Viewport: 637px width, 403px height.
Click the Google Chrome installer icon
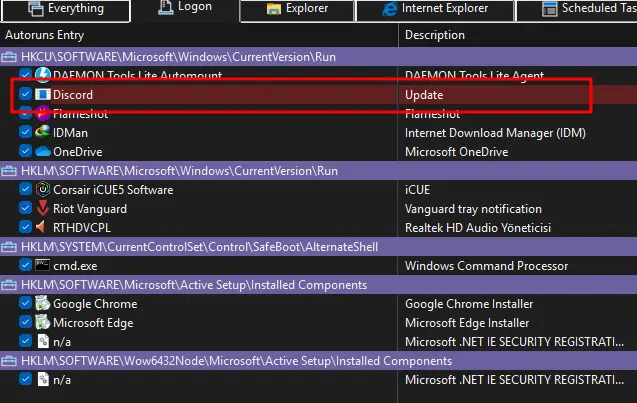pos(43,303)
